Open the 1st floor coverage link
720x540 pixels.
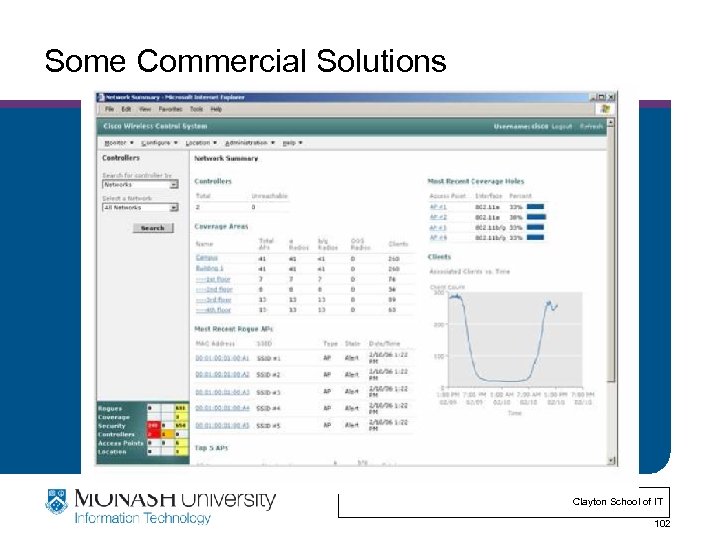[x=213, y=279]
